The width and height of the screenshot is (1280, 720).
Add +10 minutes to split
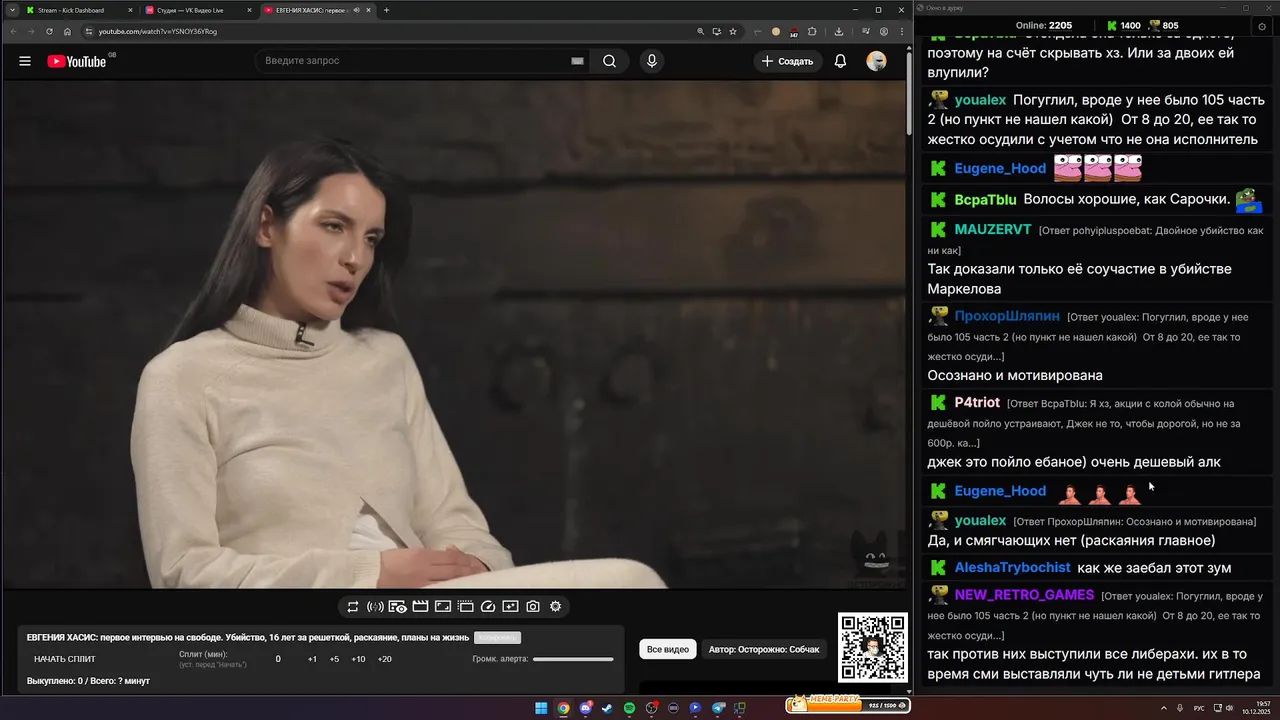358,659
